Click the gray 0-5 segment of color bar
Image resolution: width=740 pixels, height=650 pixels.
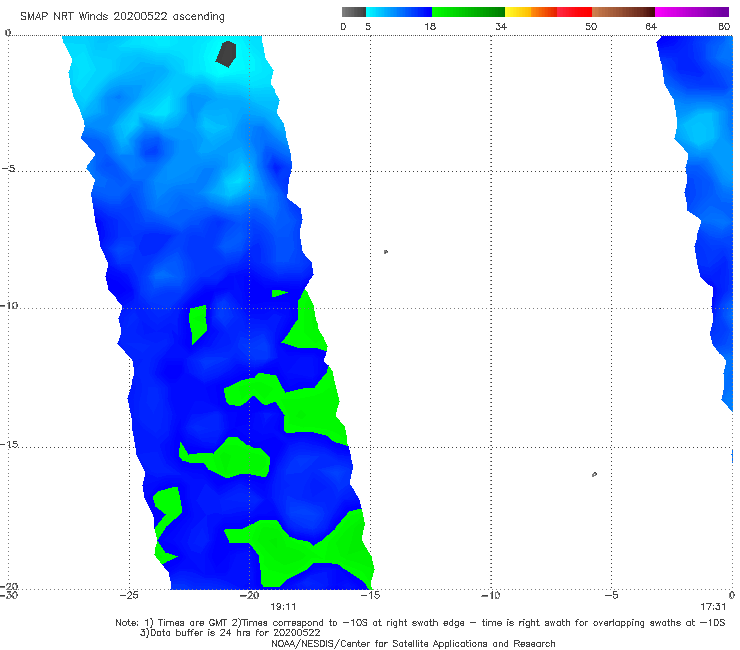(354, 12)
